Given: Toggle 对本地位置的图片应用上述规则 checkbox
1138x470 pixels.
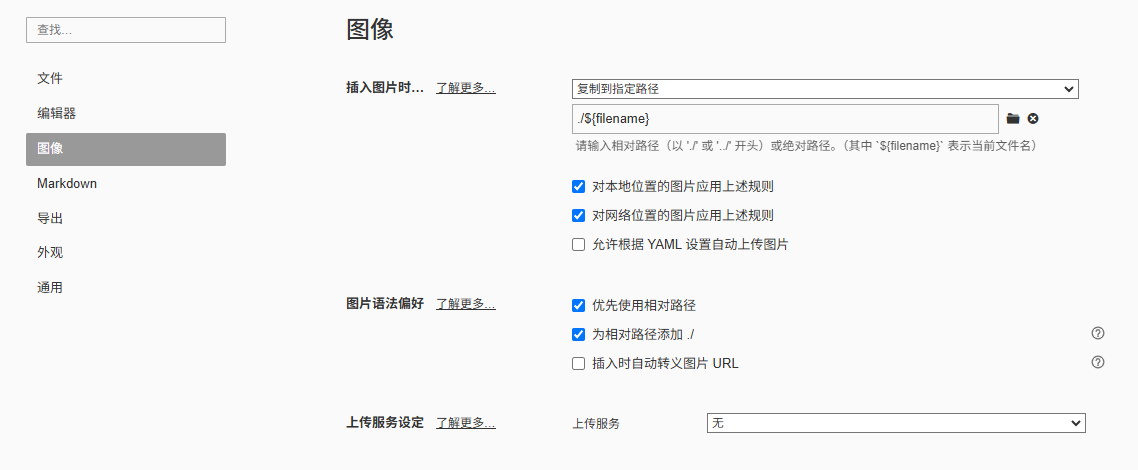Looking at the screenshot, I should [x=578, y=186].
